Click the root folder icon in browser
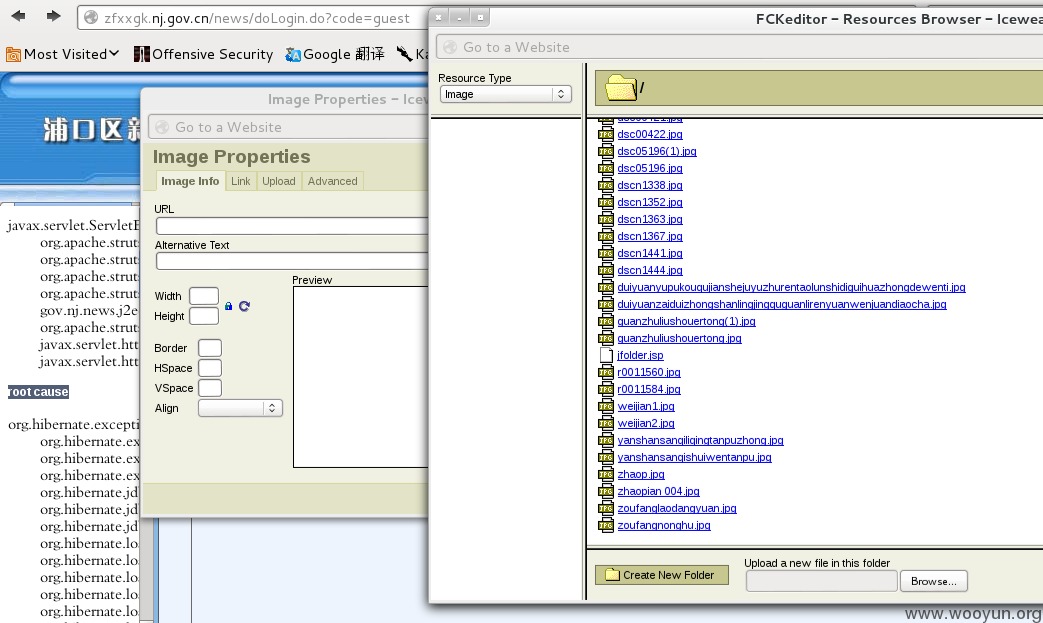Screen dimensions: 1043x623 (x=621, y=87)
